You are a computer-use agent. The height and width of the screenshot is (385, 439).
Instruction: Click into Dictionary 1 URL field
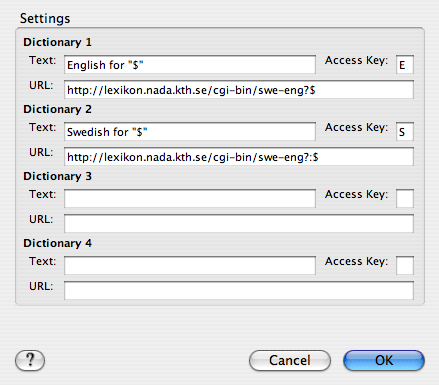pyautogui.click(x=239, y=90)
